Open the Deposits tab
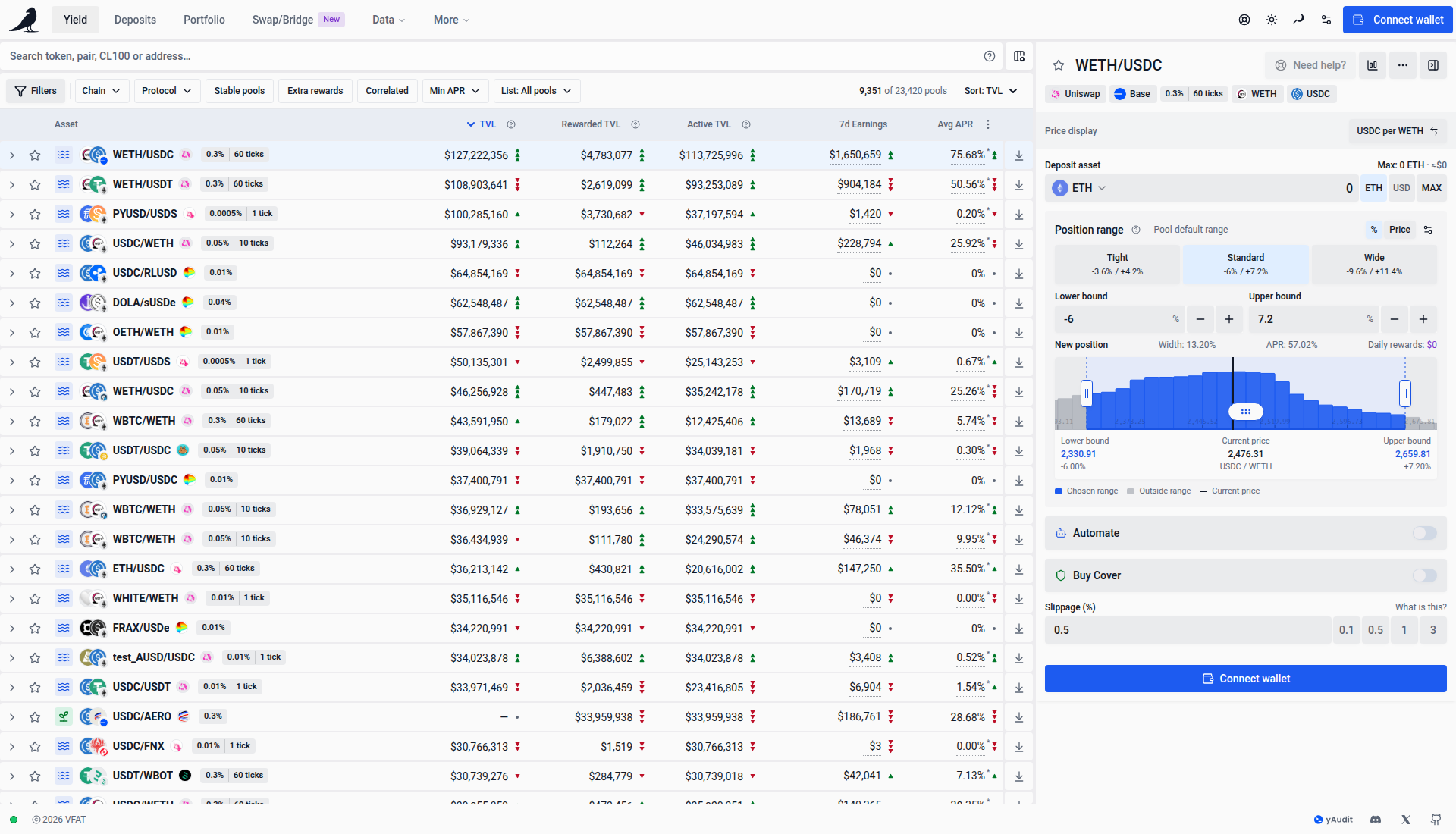 [135, 20]
